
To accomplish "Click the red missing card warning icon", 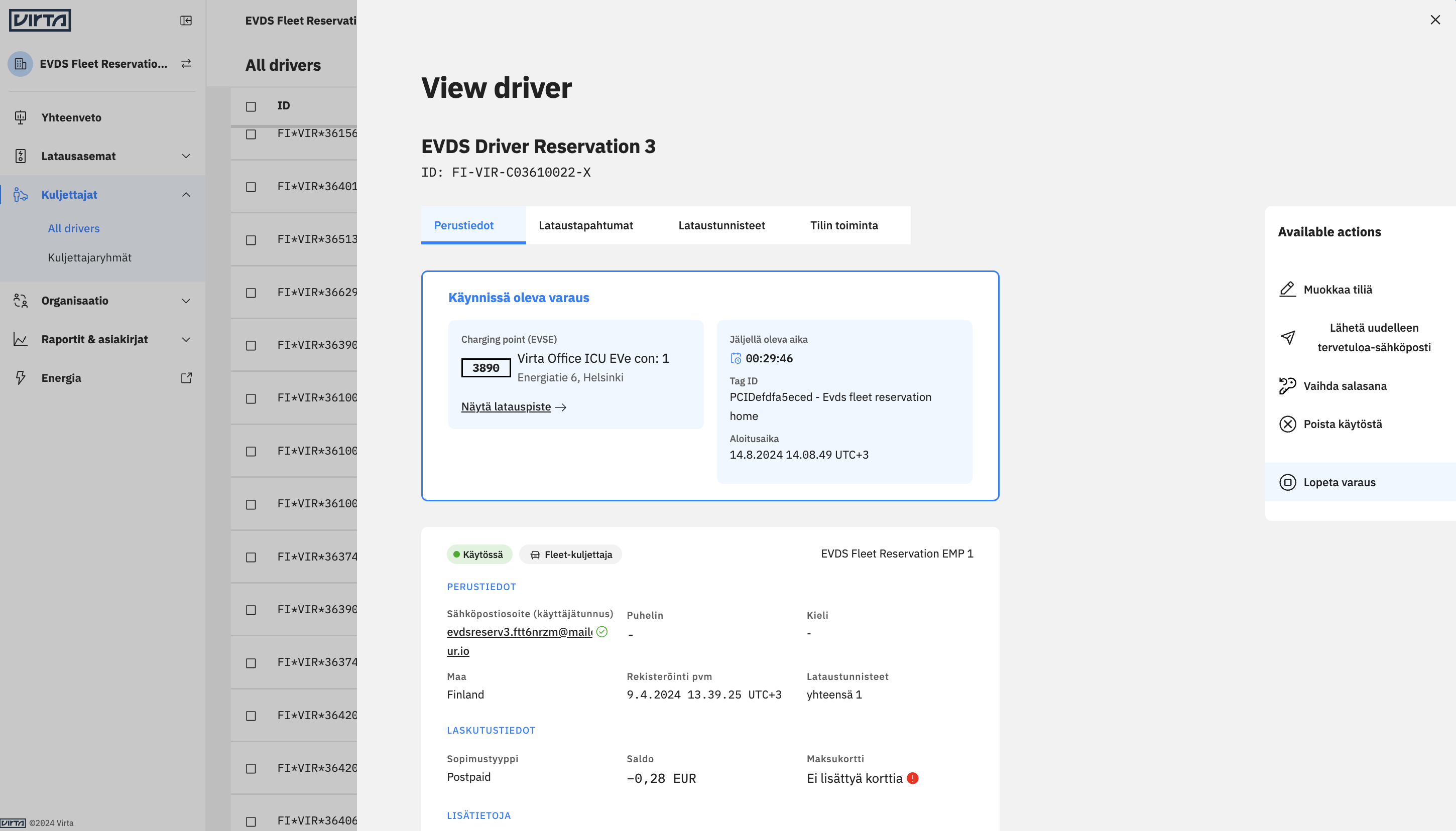I will tap(912, 778).
